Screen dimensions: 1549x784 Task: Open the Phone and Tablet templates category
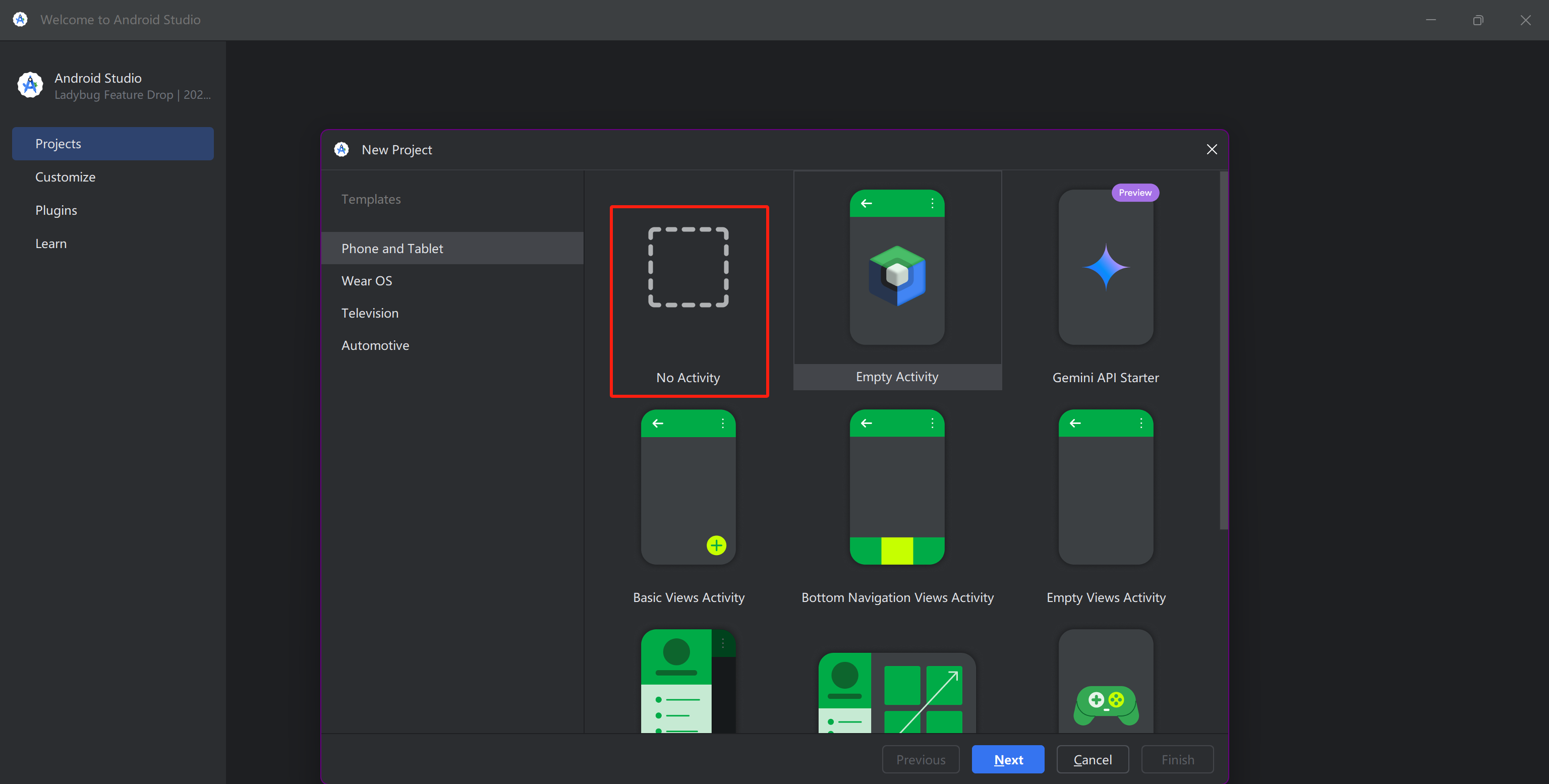[452, 248]
